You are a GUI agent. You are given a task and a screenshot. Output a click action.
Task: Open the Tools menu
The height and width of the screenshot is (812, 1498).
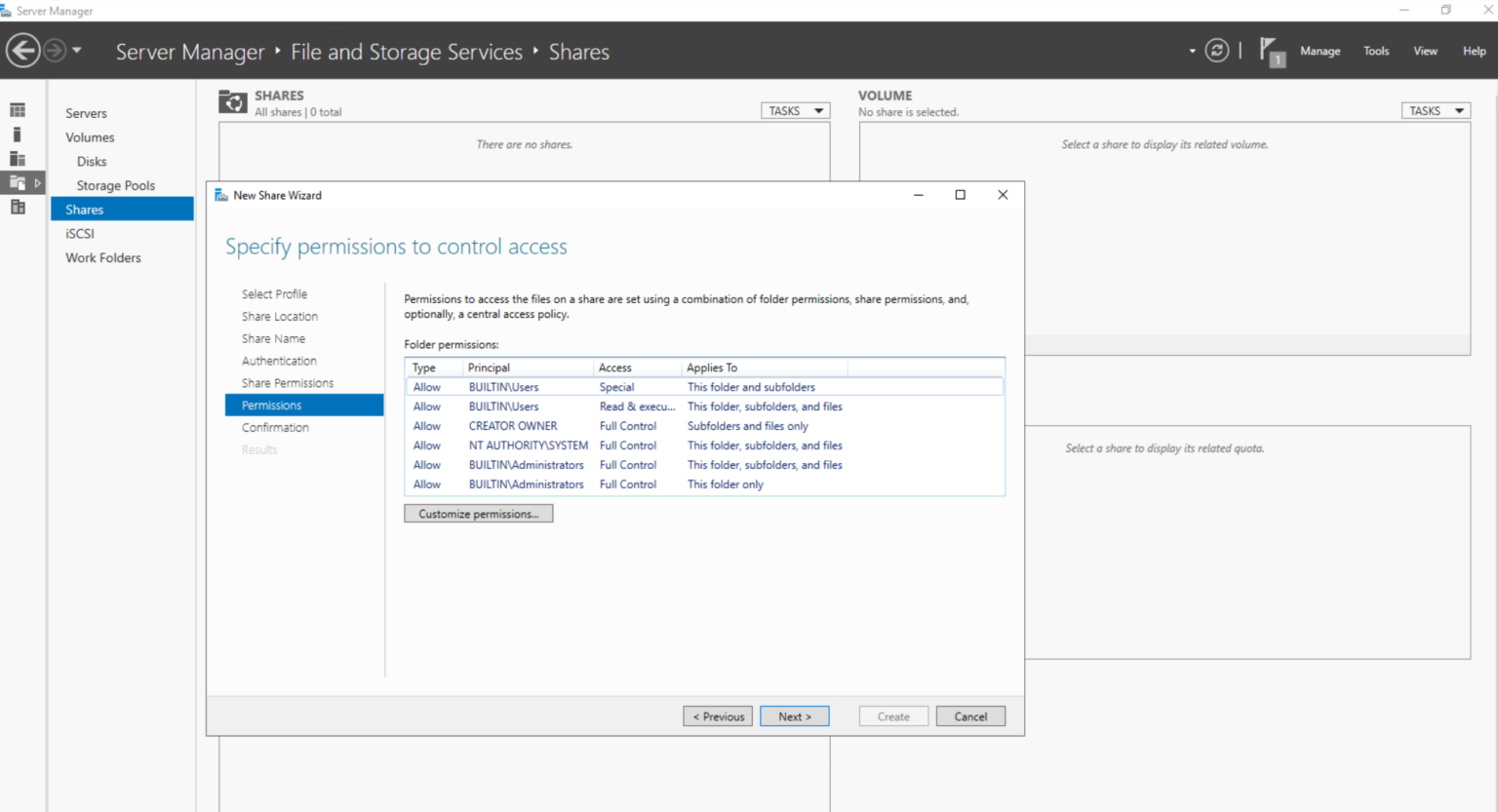point(1376,50)
